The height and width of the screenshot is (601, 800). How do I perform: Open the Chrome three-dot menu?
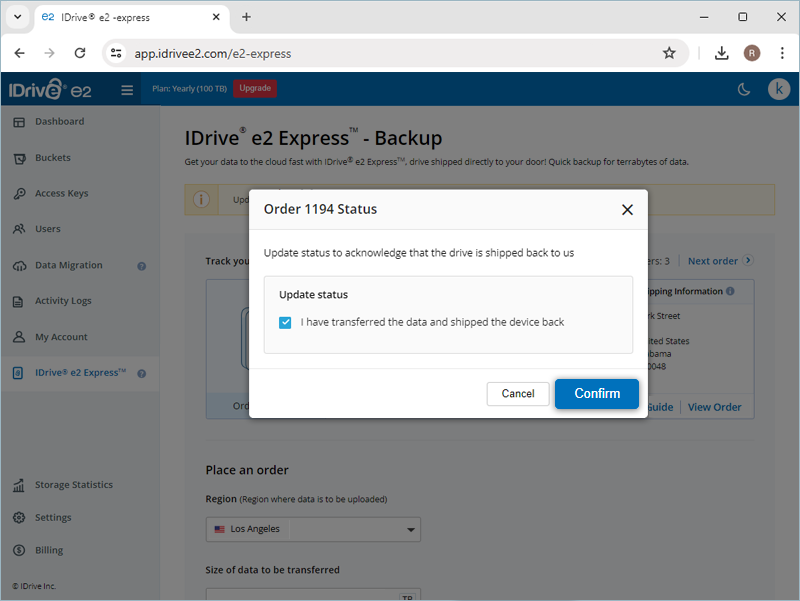(782, 53)
